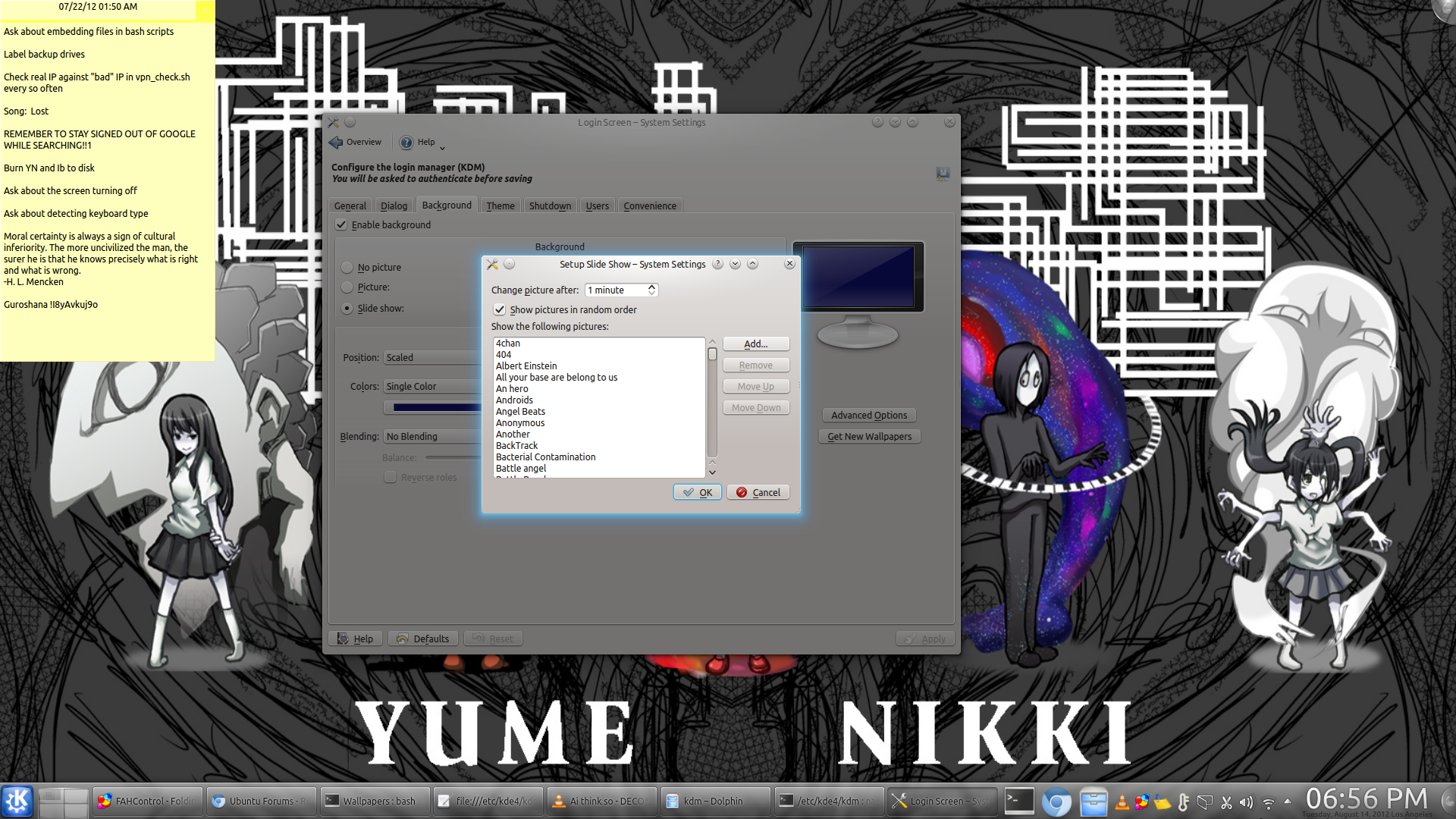
Task: Open Klipper scissors clipboard tray icon
Action: coord(1226,802)
